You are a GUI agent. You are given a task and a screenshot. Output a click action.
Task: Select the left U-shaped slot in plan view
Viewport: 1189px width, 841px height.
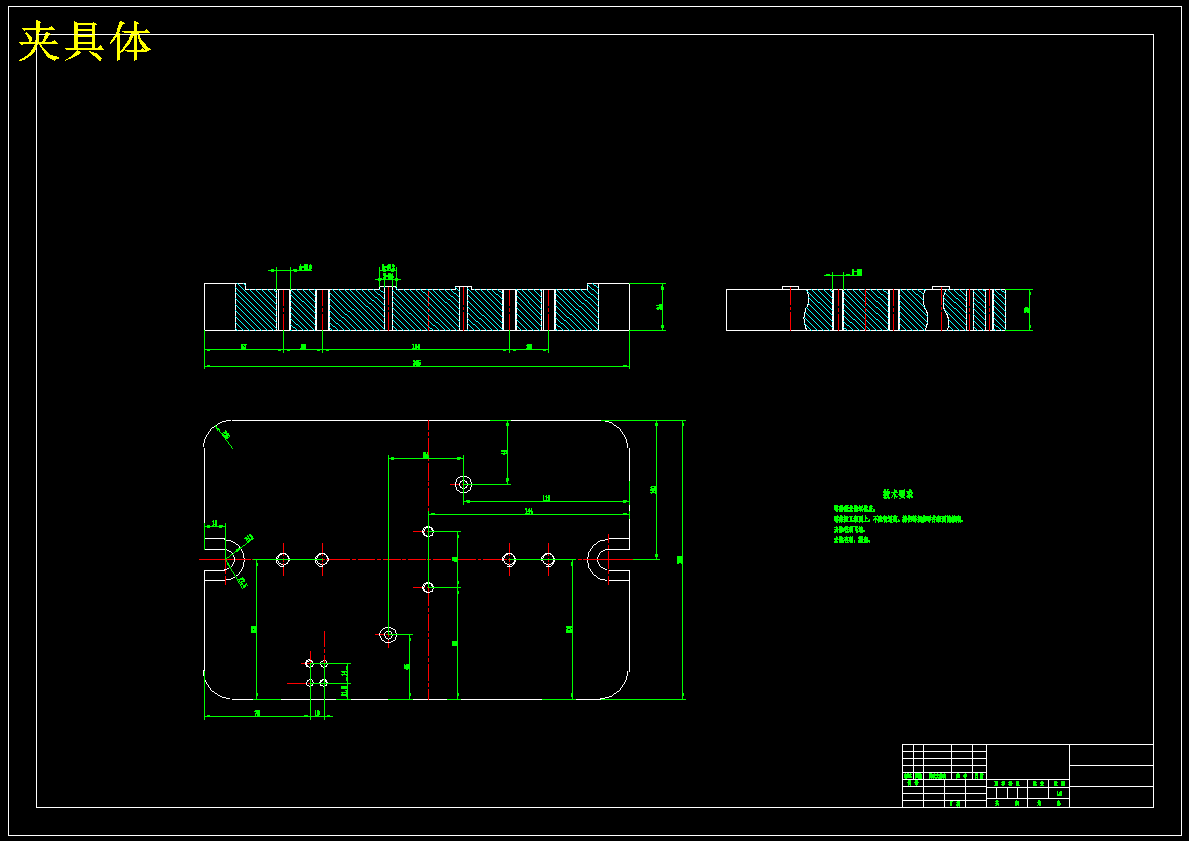(224, 560)
